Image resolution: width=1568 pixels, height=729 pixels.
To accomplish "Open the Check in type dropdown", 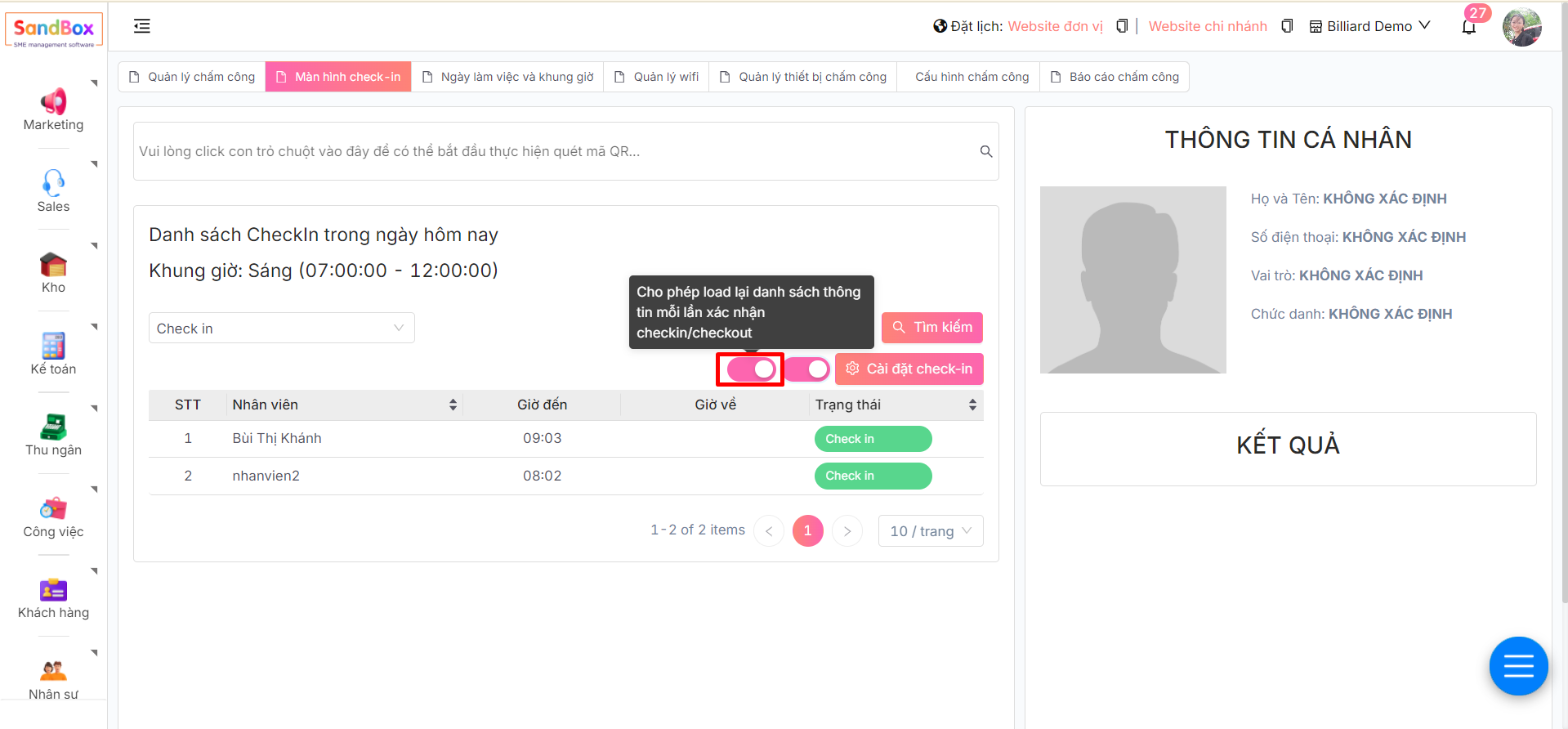I will 281,328.
